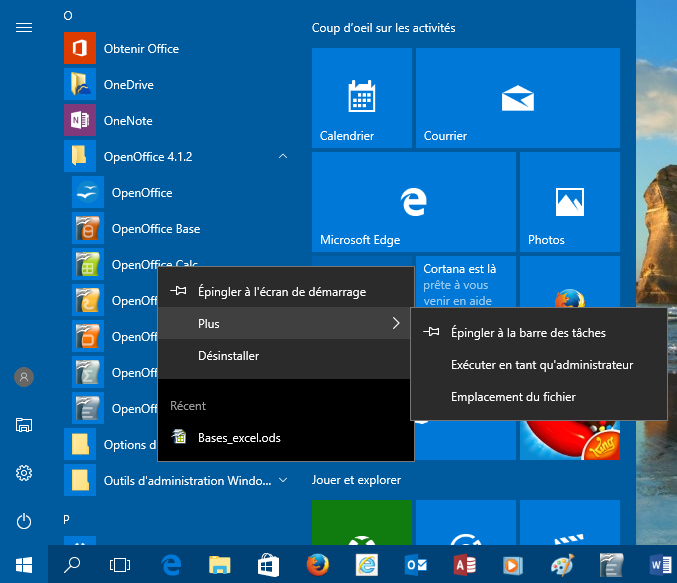Open Access from the taskbar
The width and height of the screenshot is (677, 583).
[465, 565]
